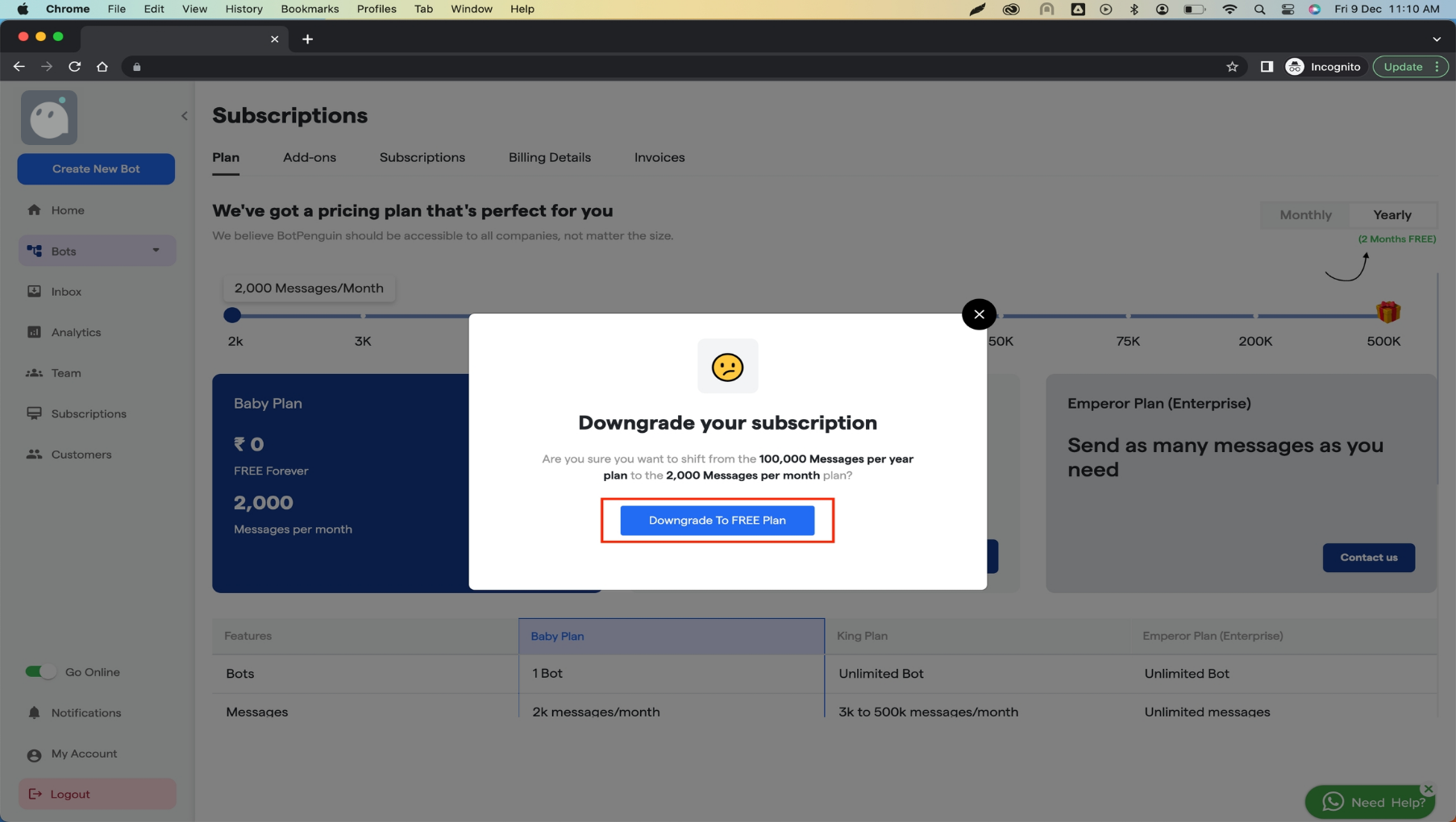1456x822 pixels.
Task: Click Downgrade To FREE Plan button
Action: 717,520
